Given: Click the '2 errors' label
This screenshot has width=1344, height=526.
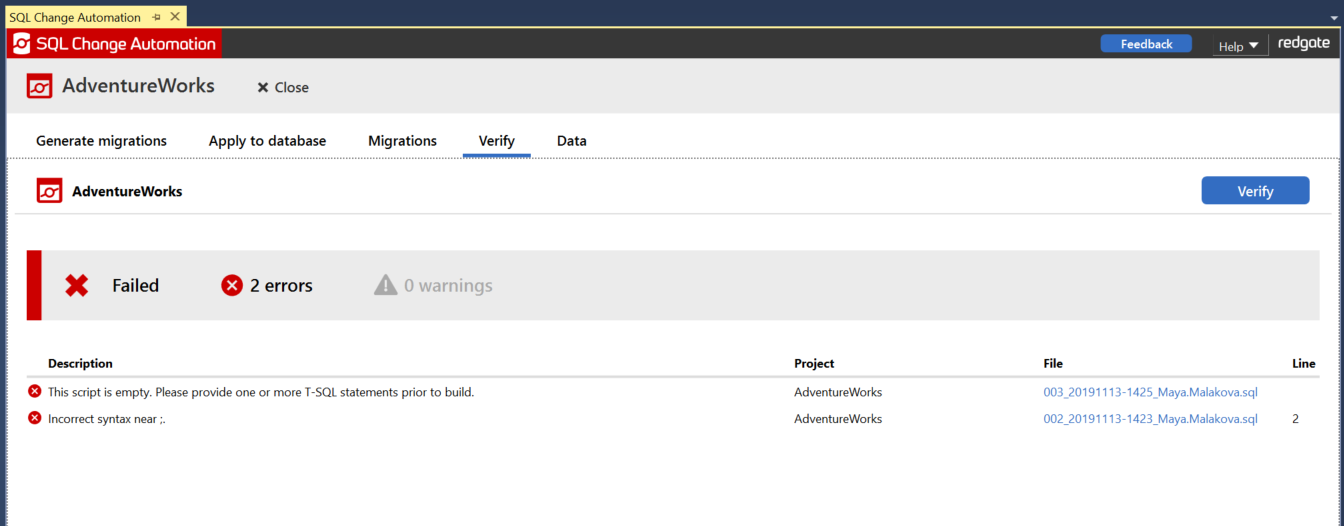Looking at the screenshot, I should 281,286.
